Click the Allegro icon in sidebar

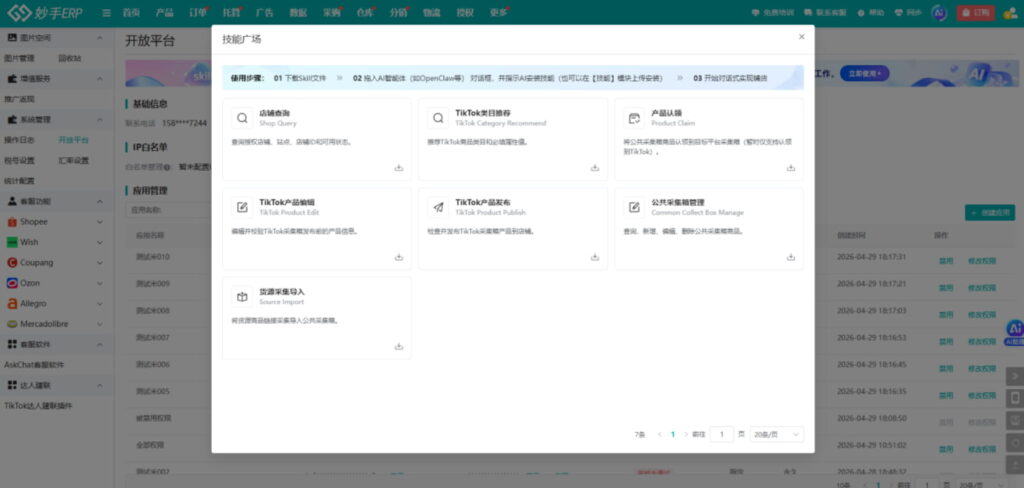[12, 303]
